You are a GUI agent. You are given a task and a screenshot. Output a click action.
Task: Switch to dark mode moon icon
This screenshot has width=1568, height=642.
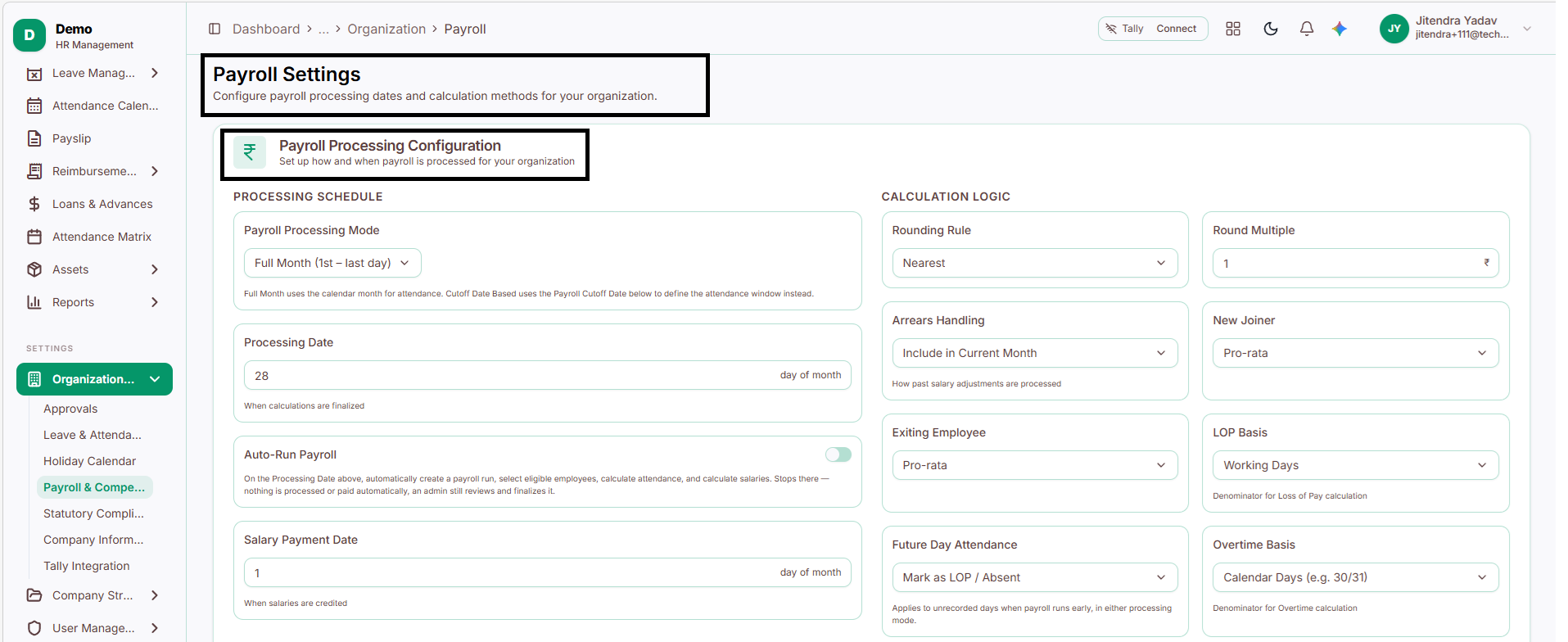[1271, 29]
